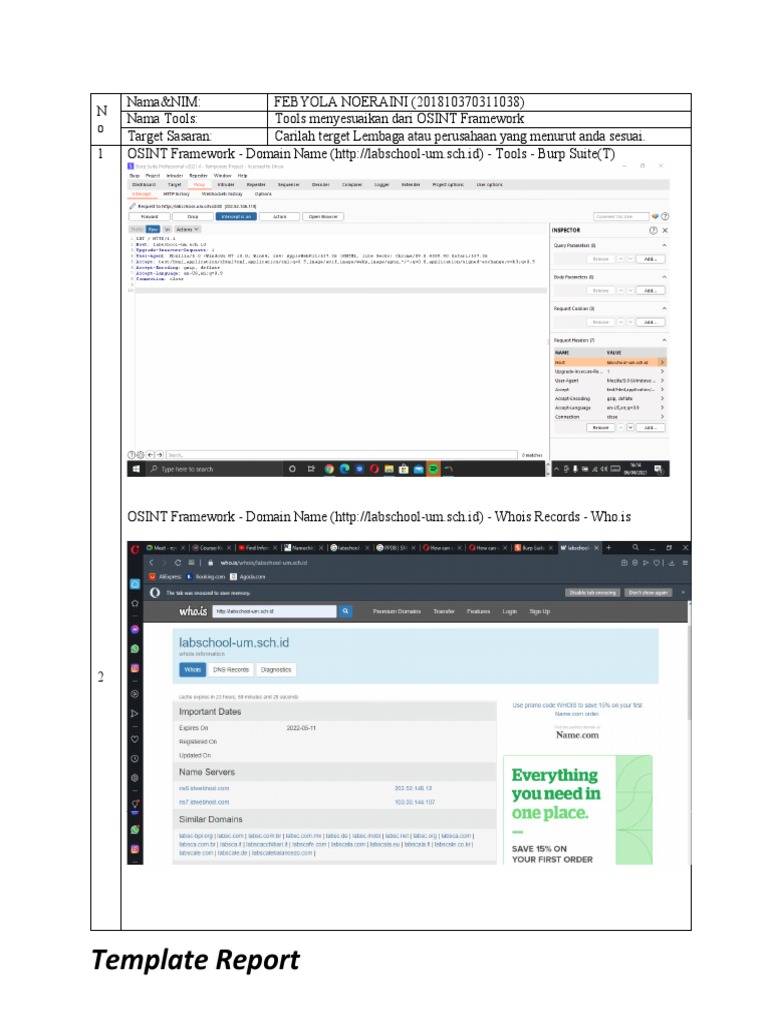Open the Intruder tab in Burp

click(226, 185)
